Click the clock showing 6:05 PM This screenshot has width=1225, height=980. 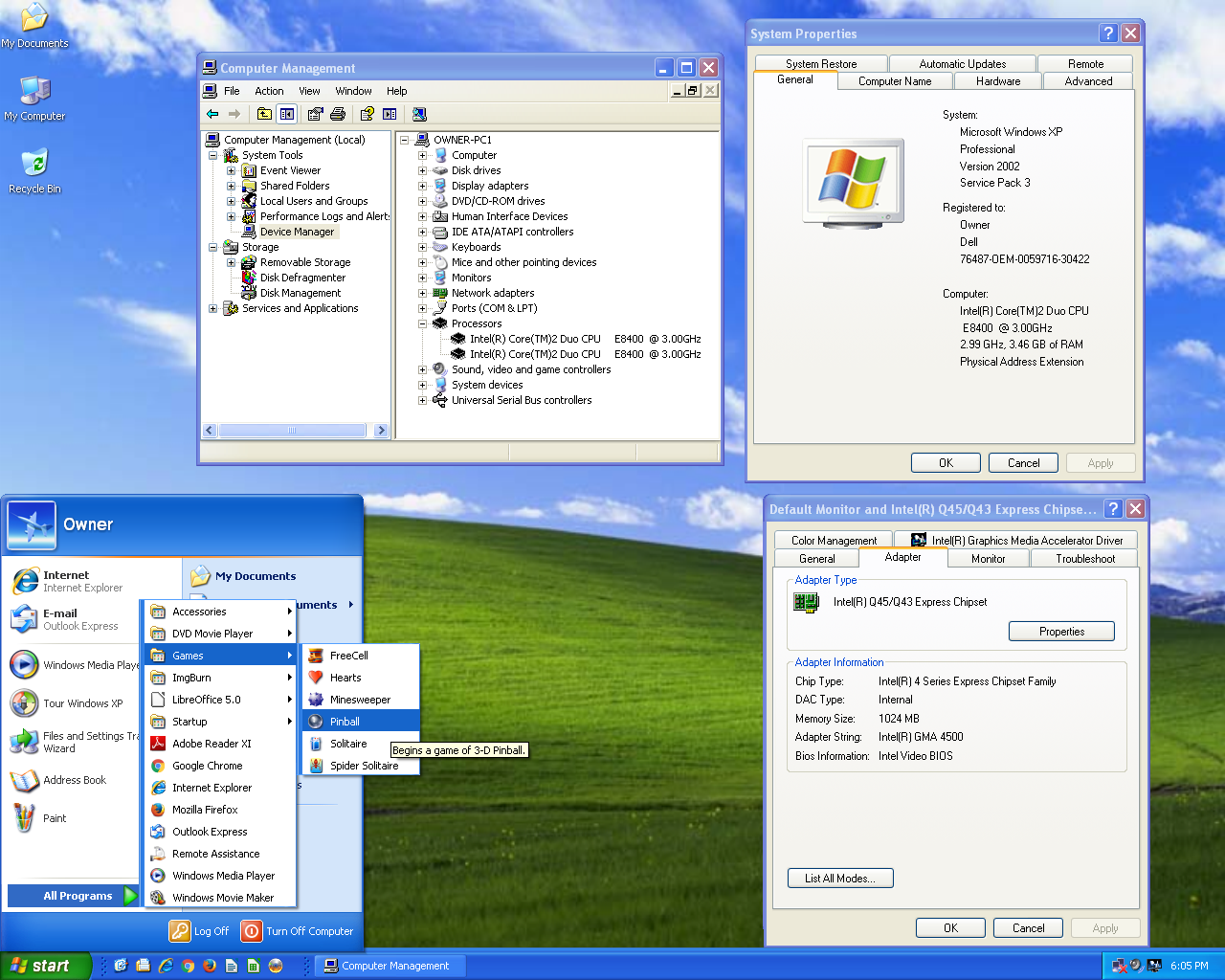[1189, 966]
